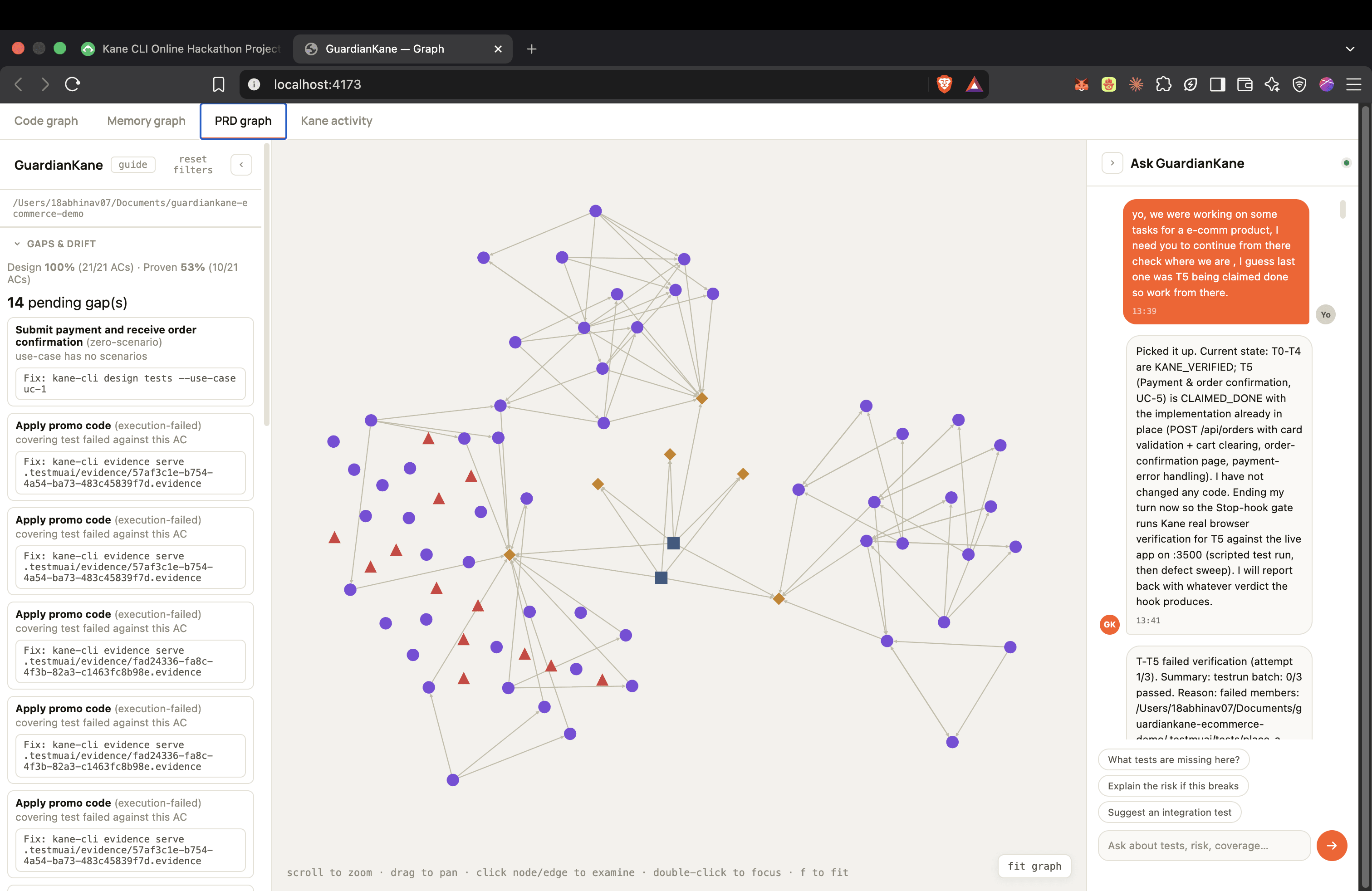Toggle the browser sidebar panel
This screenshot has width=1372, height=891.
[1217, 85]
